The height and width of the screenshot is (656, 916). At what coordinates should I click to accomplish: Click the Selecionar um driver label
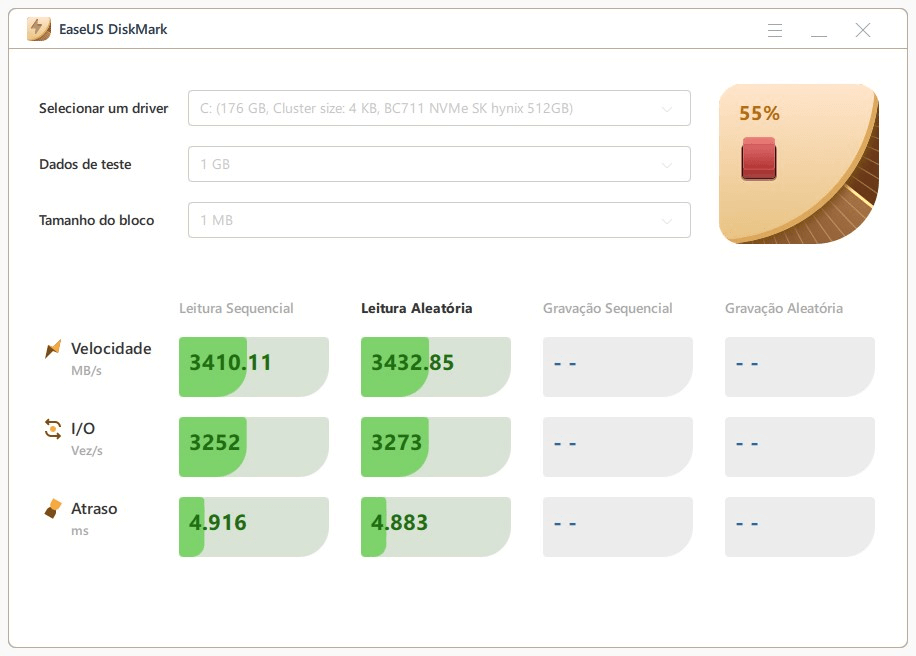[103, 109]
